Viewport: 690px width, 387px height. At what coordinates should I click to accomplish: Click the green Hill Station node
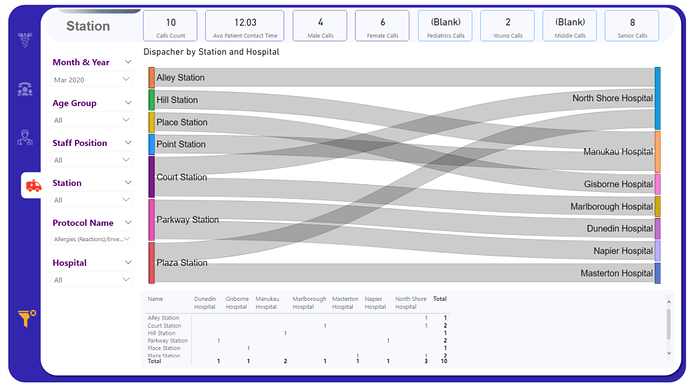pyautogui.click(x=151, y=100)
